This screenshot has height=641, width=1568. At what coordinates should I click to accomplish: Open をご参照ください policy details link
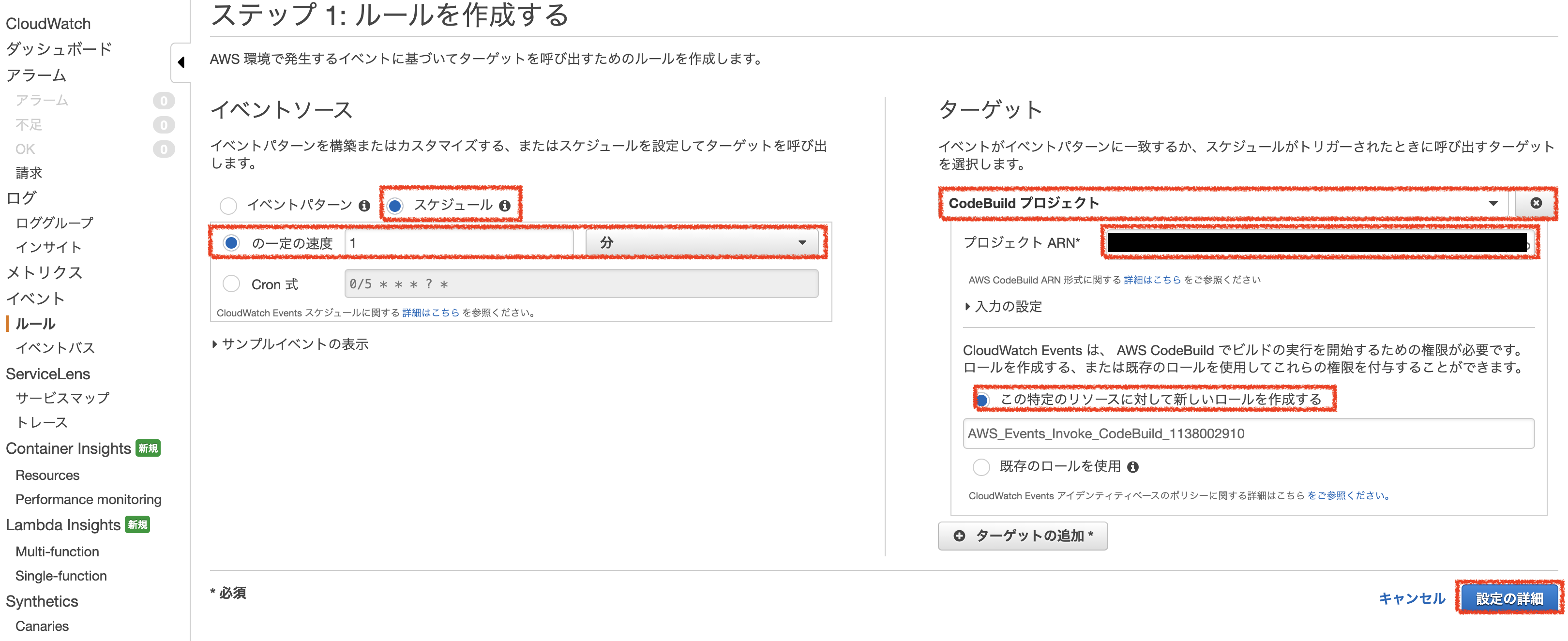coord(1348,495)
